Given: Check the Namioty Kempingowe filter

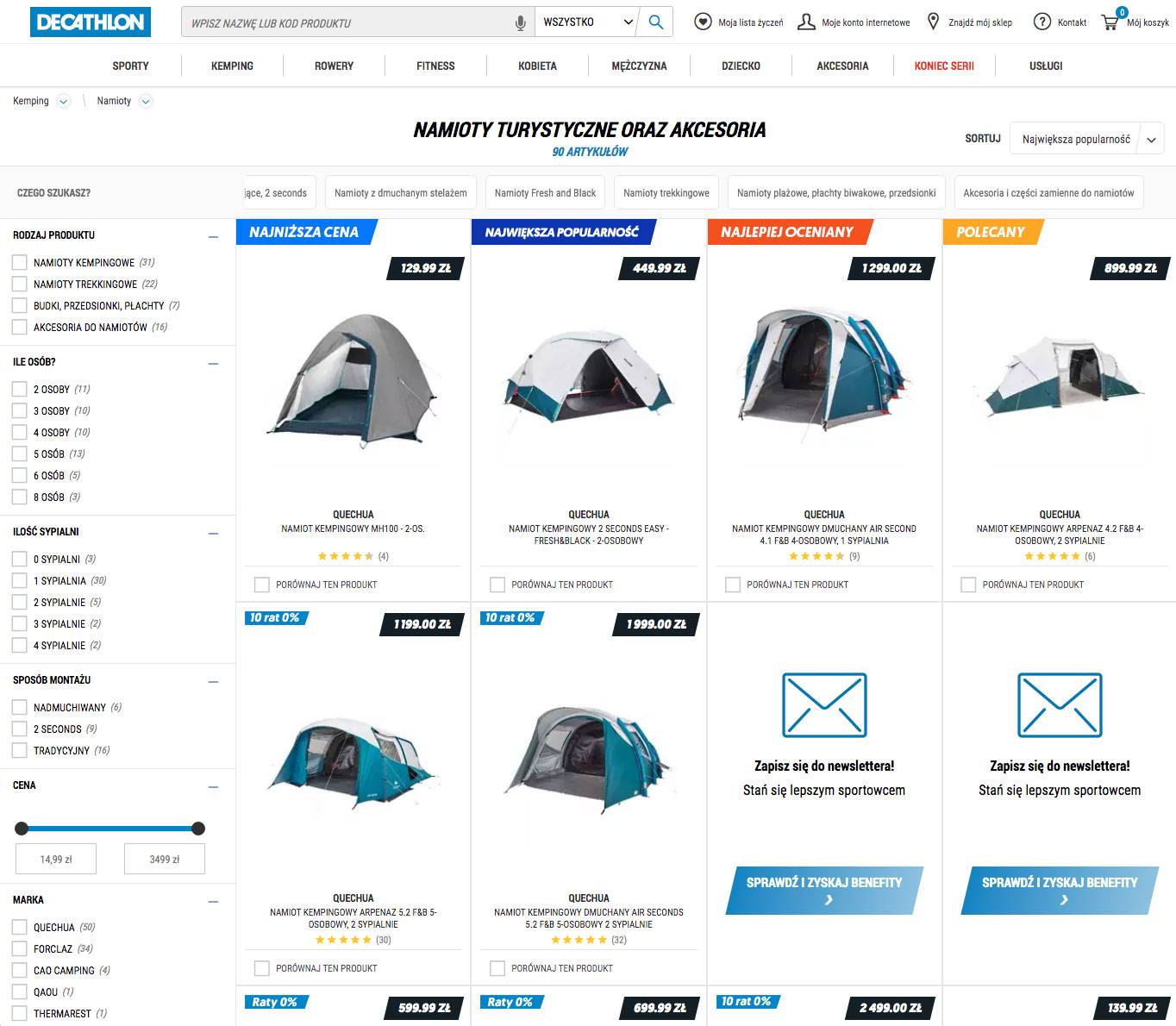Looking at the screenshot, I should click(x=20, y=262).
